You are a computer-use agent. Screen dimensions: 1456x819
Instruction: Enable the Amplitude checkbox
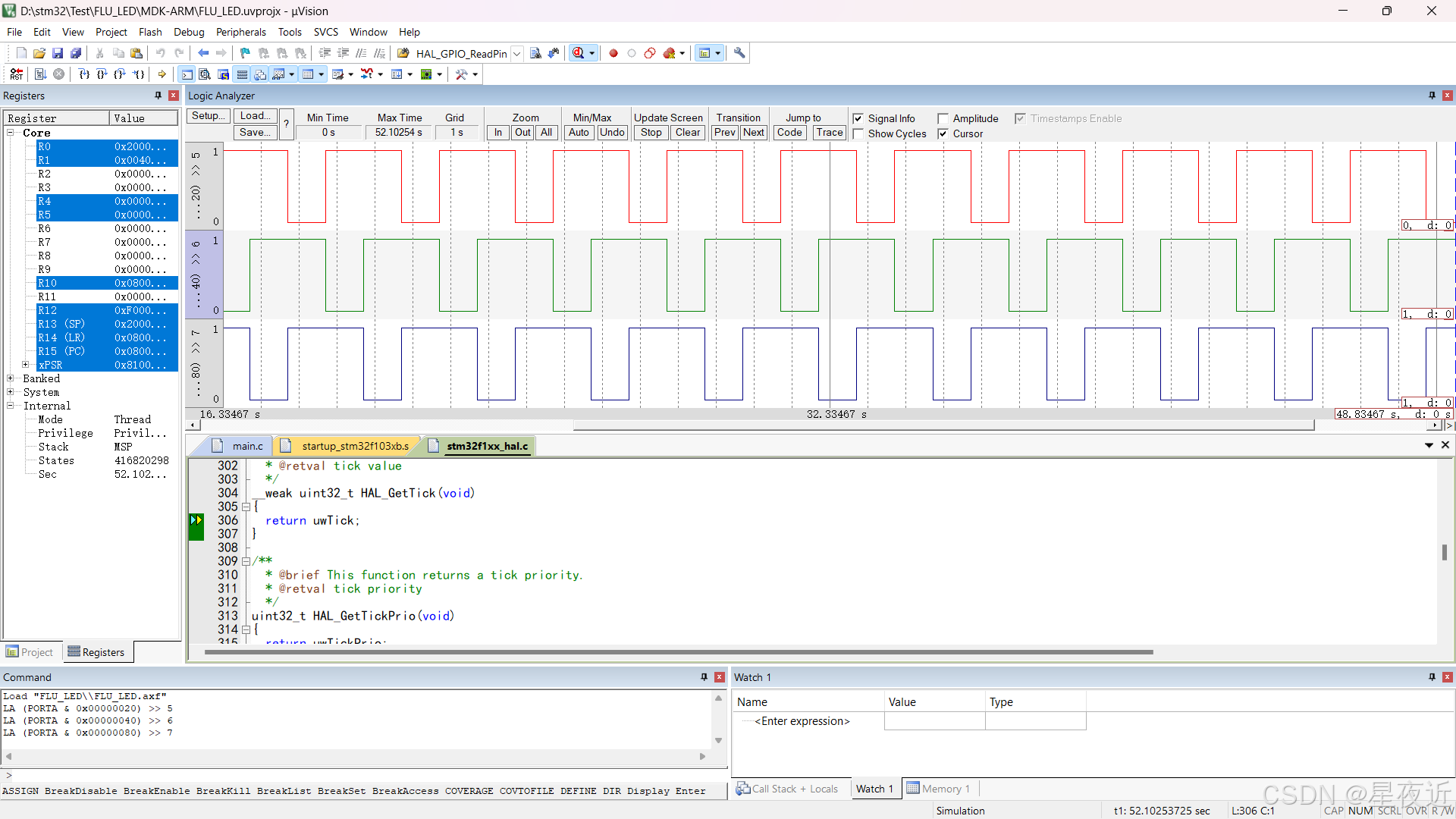click(943, 119)
